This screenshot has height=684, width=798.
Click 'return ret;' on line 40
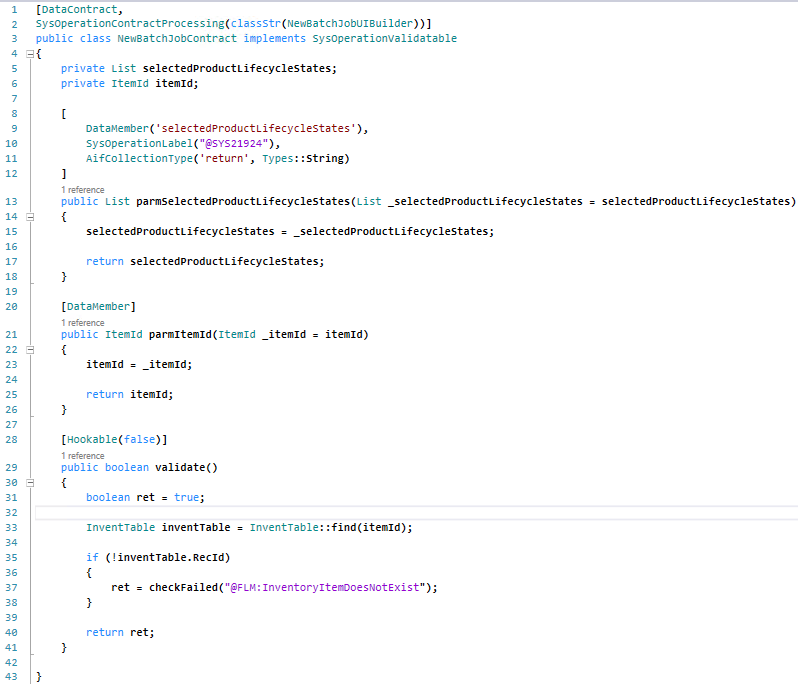coord(120,632)
